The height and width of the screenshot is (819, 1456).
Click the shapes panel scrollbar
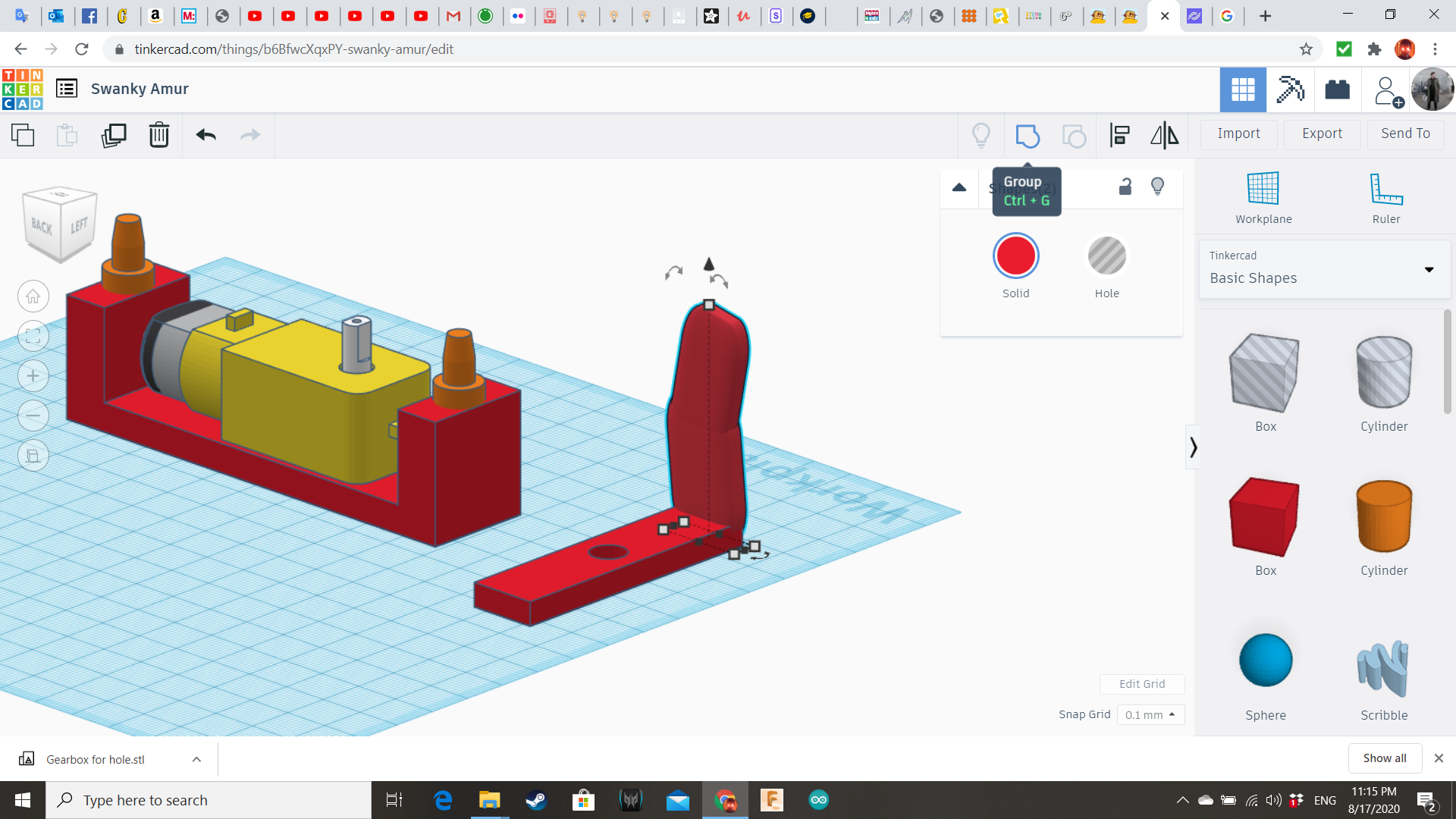pyautogui.click(x=1448, y=362)
